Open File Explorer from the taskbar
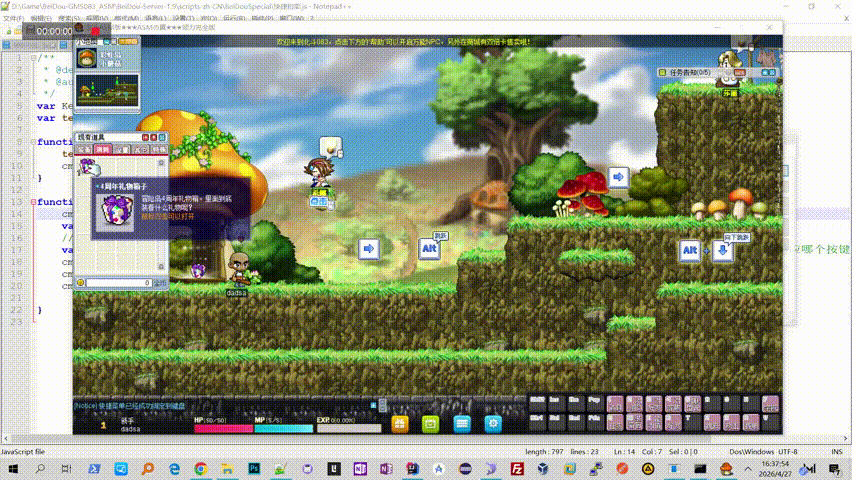 coord(227,469)
